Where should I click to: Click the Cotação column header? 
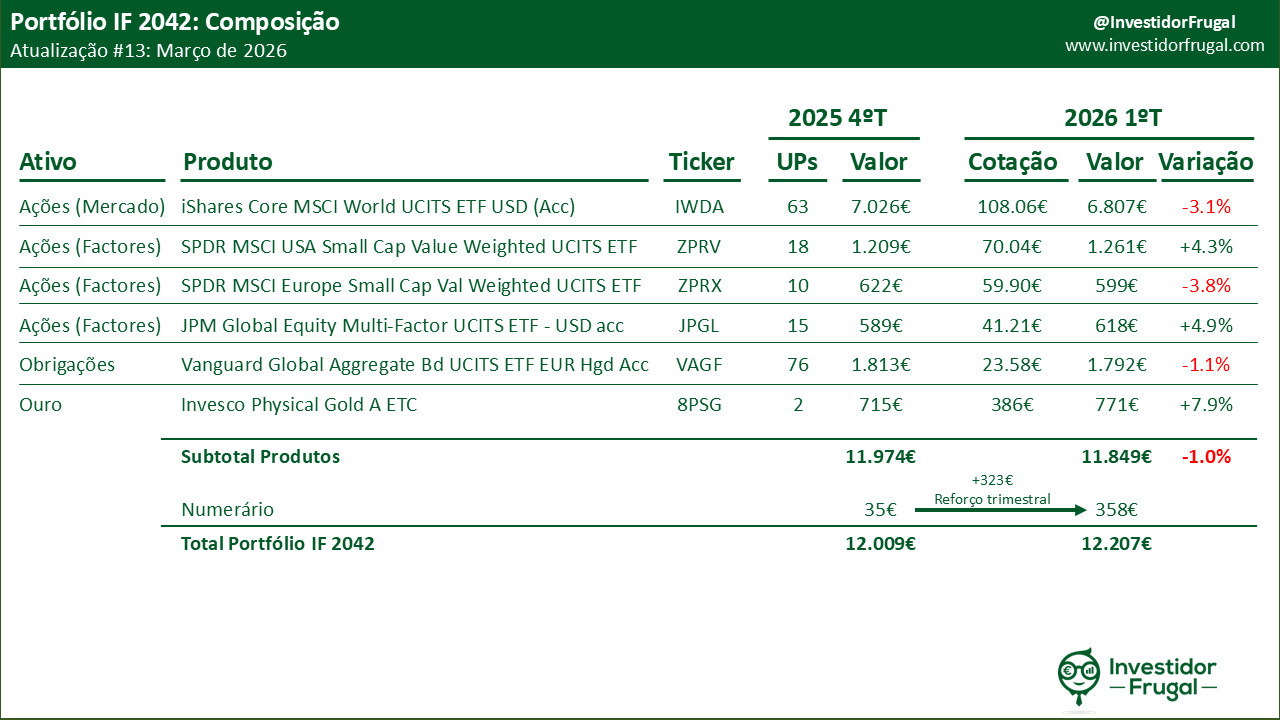pos(1012,162)
